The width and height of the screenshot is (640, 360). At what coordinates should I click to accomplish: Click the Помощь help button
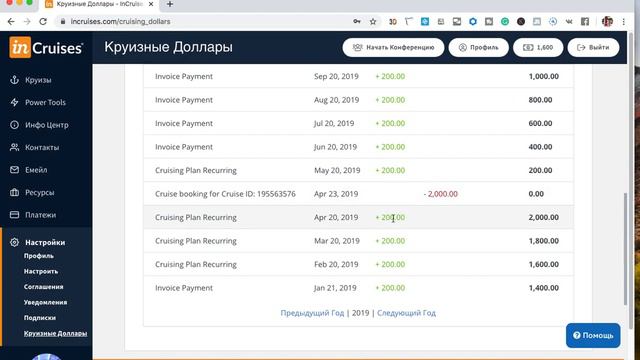coord(593,336)
